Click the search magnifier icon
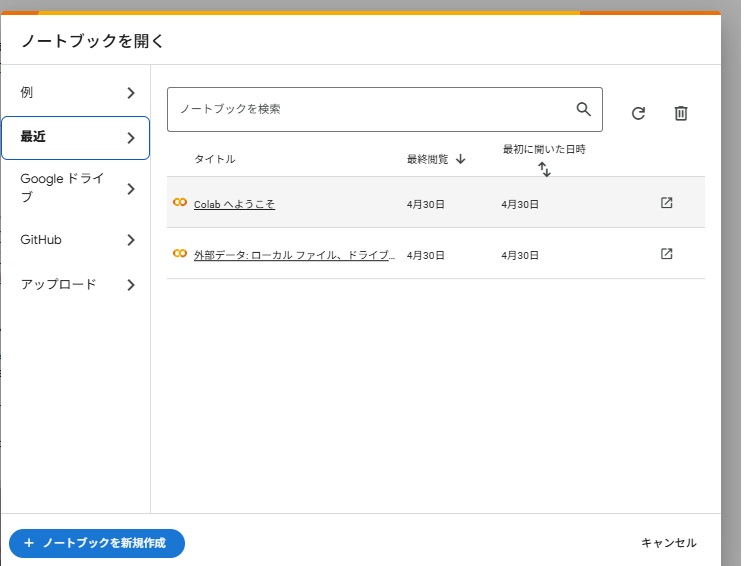 pyautogui.click(x=583, y=109)
